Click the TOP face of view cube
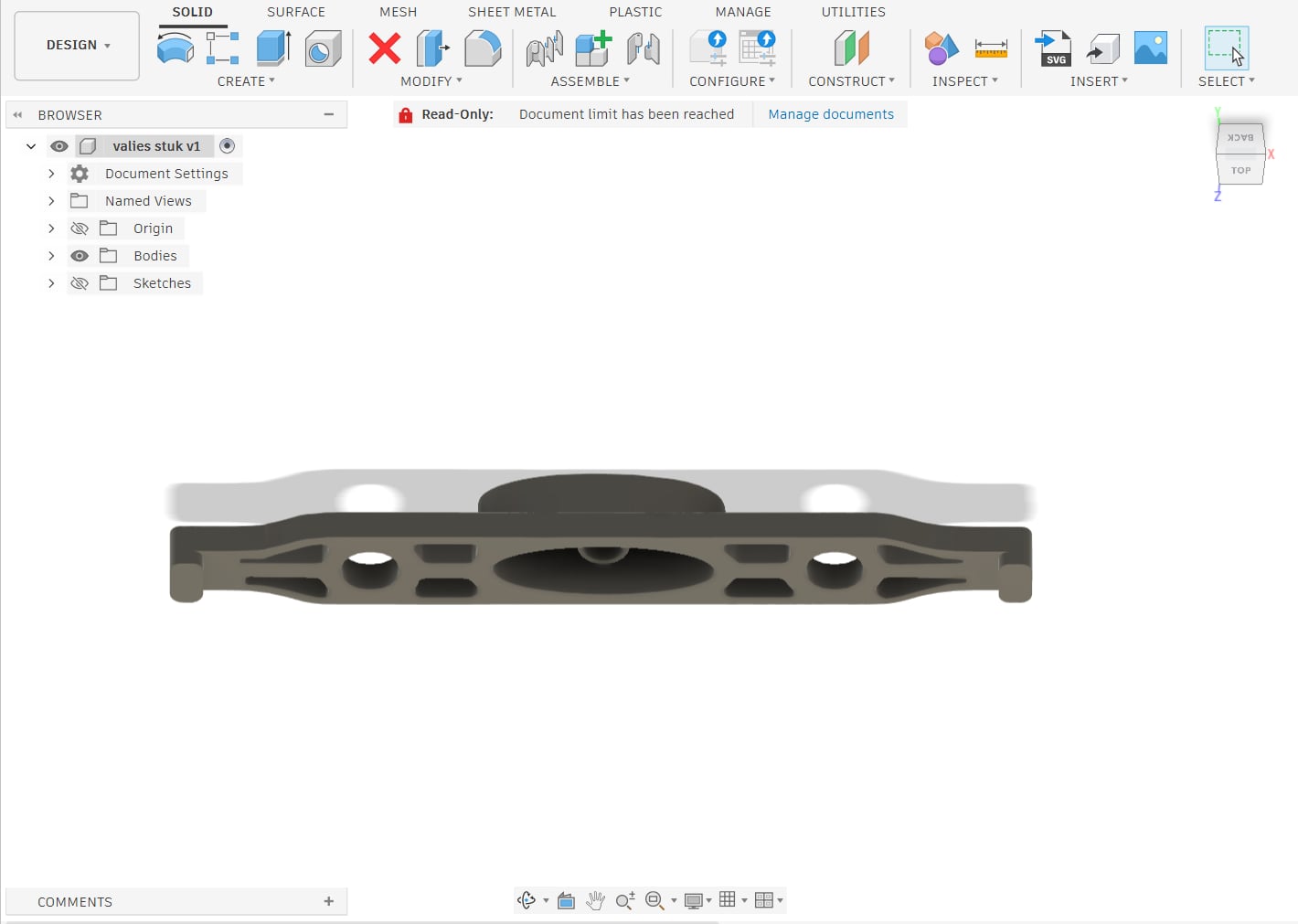 click(x=1240, y=170)
